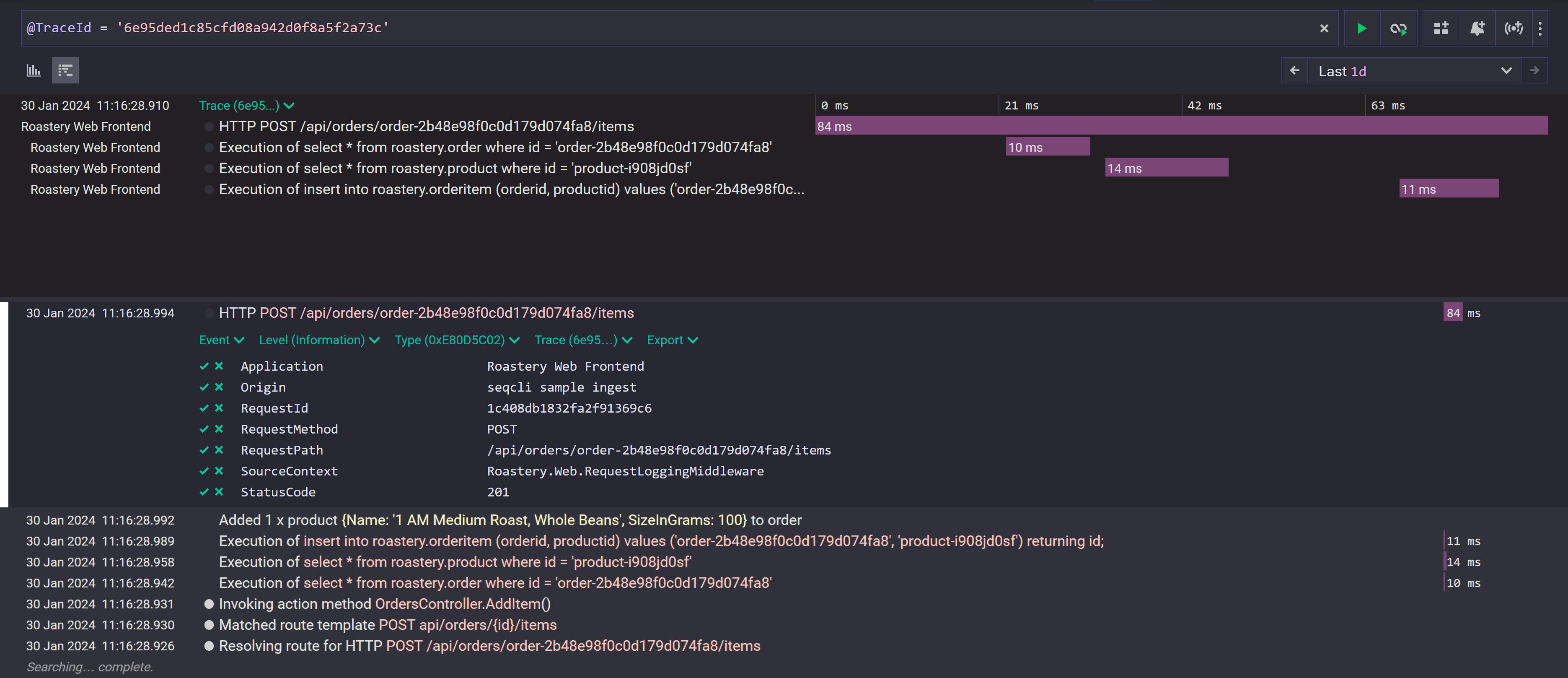
Task: Click the X icon beside RequestId property
Action: pos(219,408)
